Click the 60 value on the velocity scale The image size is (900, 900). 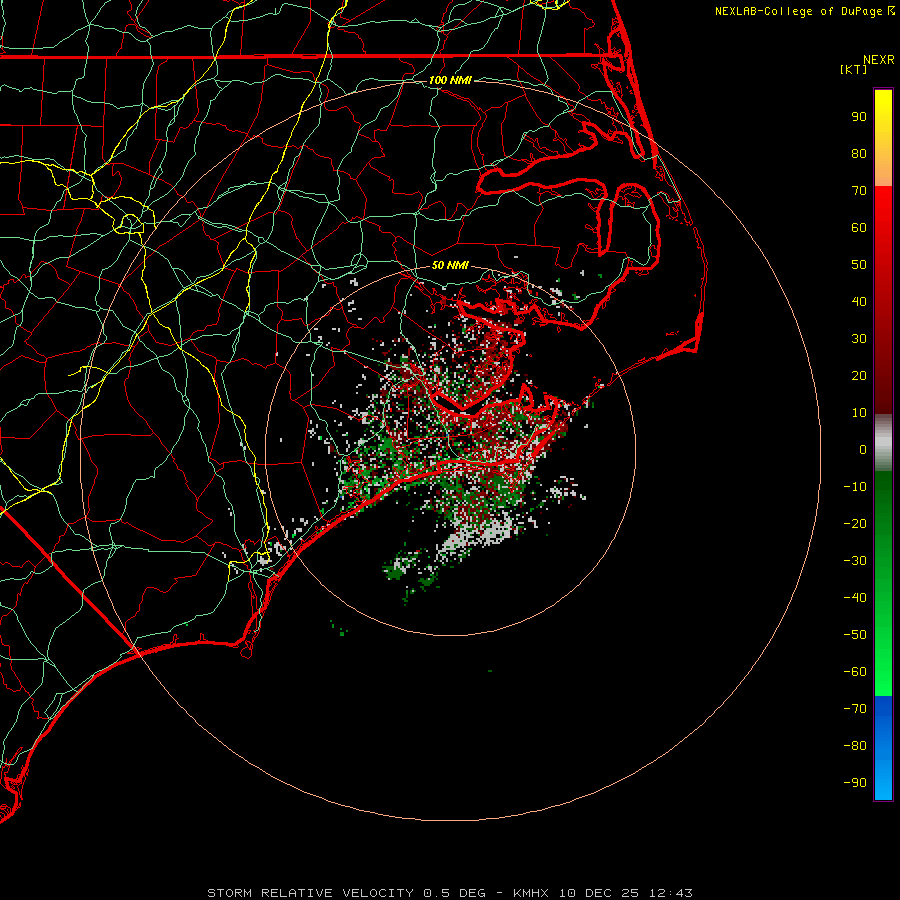point(859,227)
